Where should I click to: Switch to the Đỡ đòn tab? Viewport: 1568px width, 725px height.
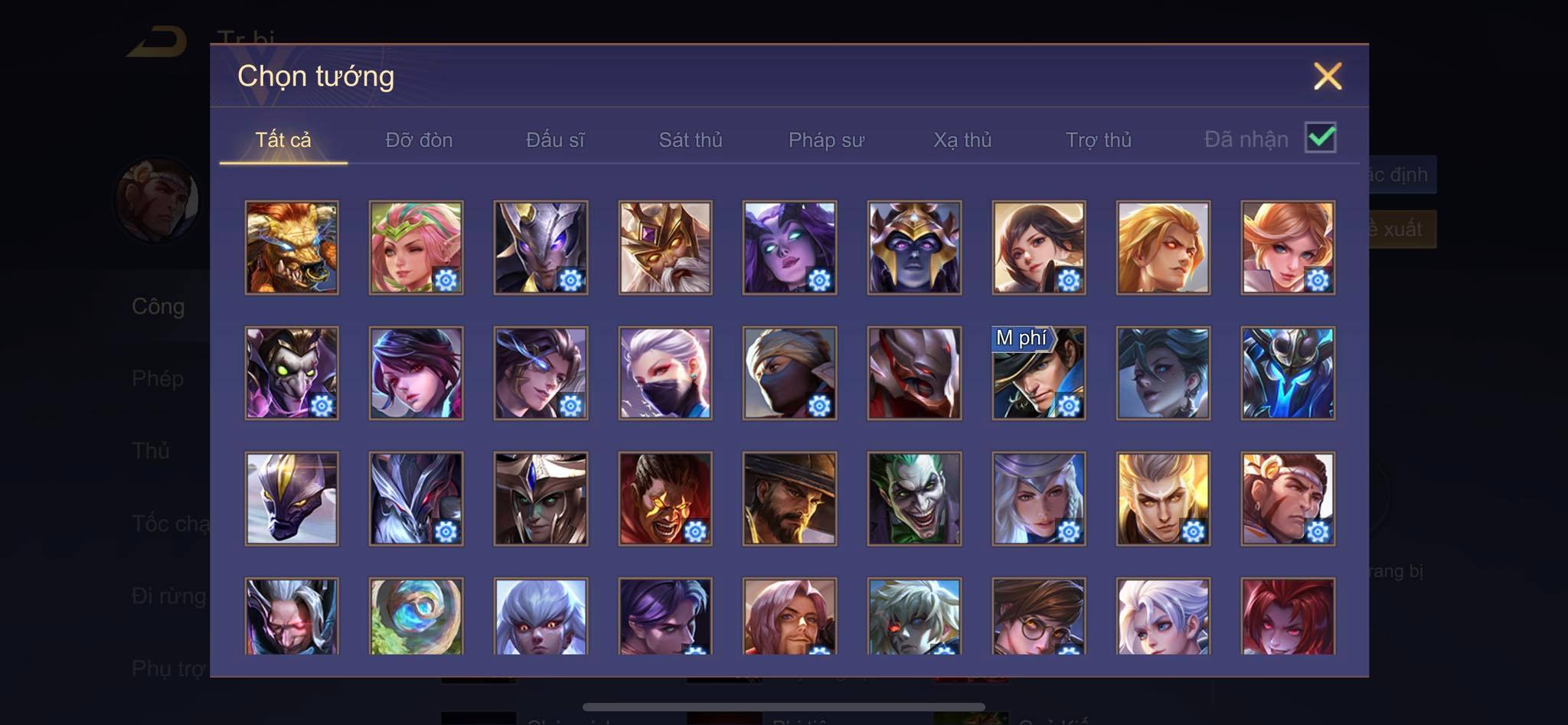coord(419,140)
